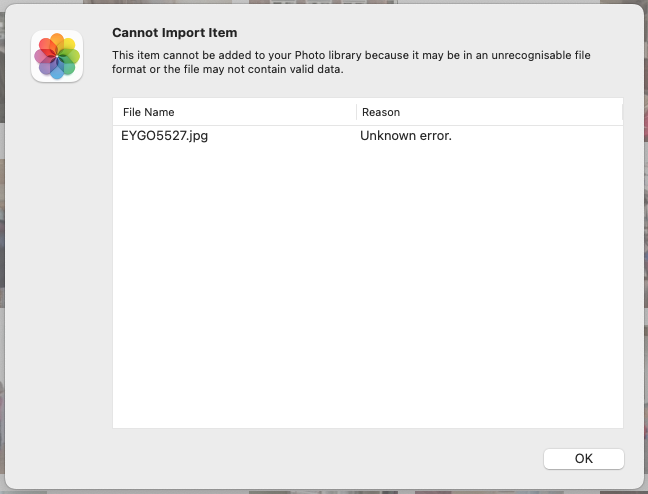The height and width of the screenshot is (494, 648).
Task: Click the divider at right end of Reason header
Action: 622,112
